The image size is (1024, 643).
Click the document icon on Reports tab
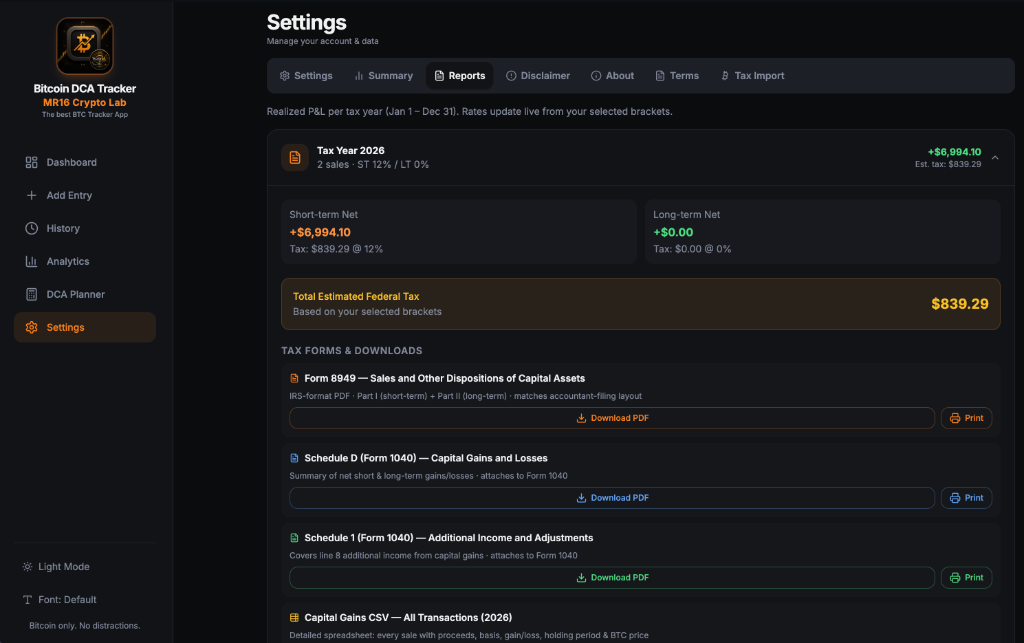point(440,76)
